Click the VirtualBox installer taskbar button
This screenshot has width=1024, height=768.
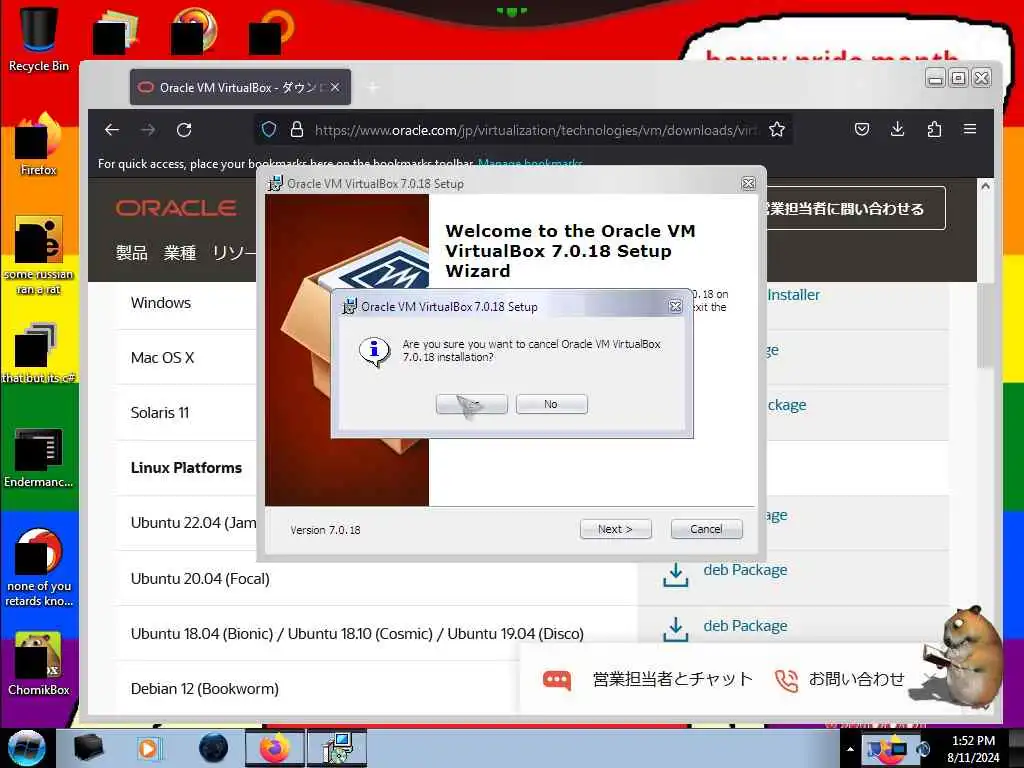click(x=338, y=748)
